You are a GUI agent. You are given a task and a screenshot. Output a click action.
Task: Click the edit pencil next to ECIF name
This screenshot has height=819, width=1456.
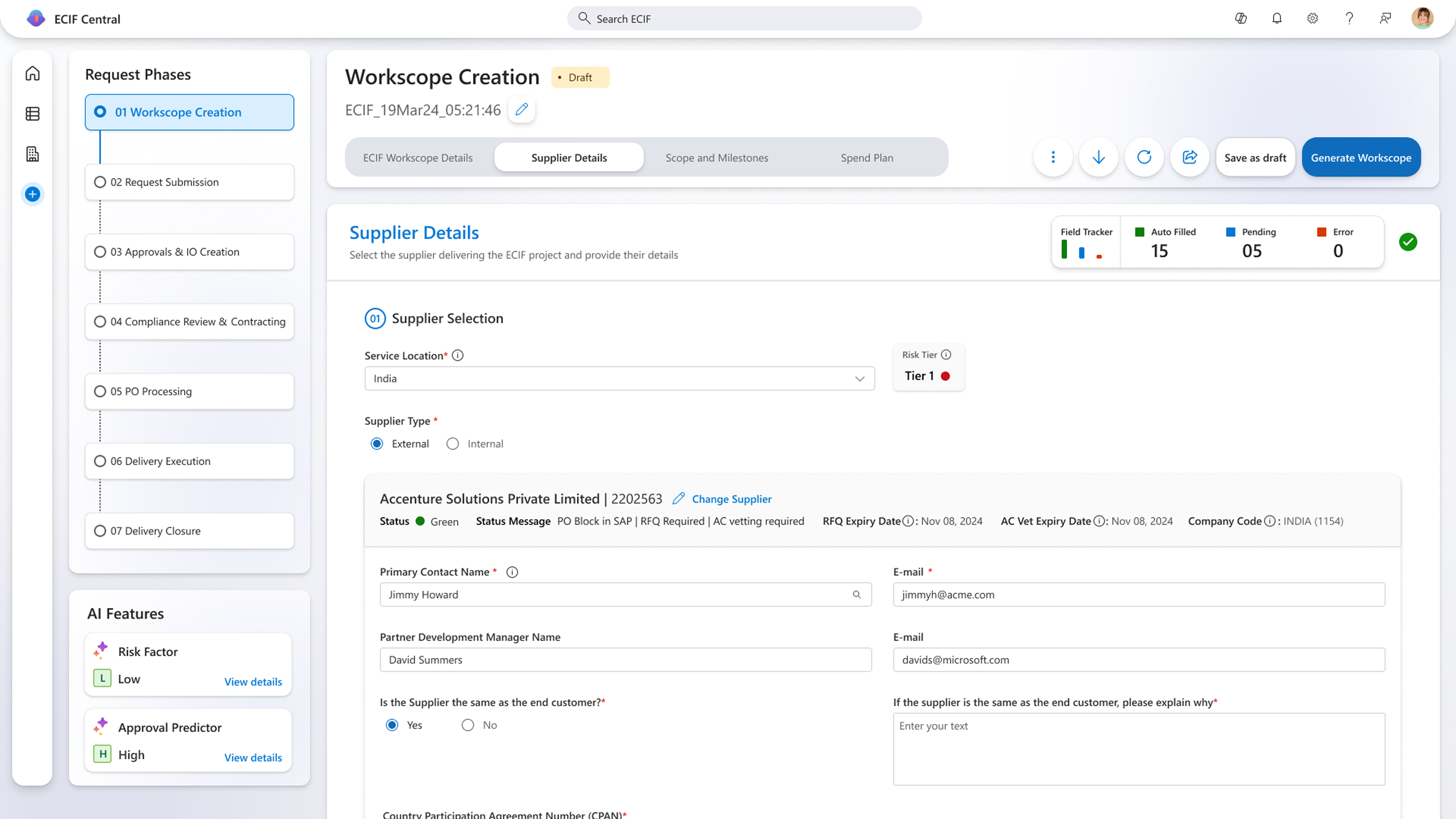coord(521,109)
